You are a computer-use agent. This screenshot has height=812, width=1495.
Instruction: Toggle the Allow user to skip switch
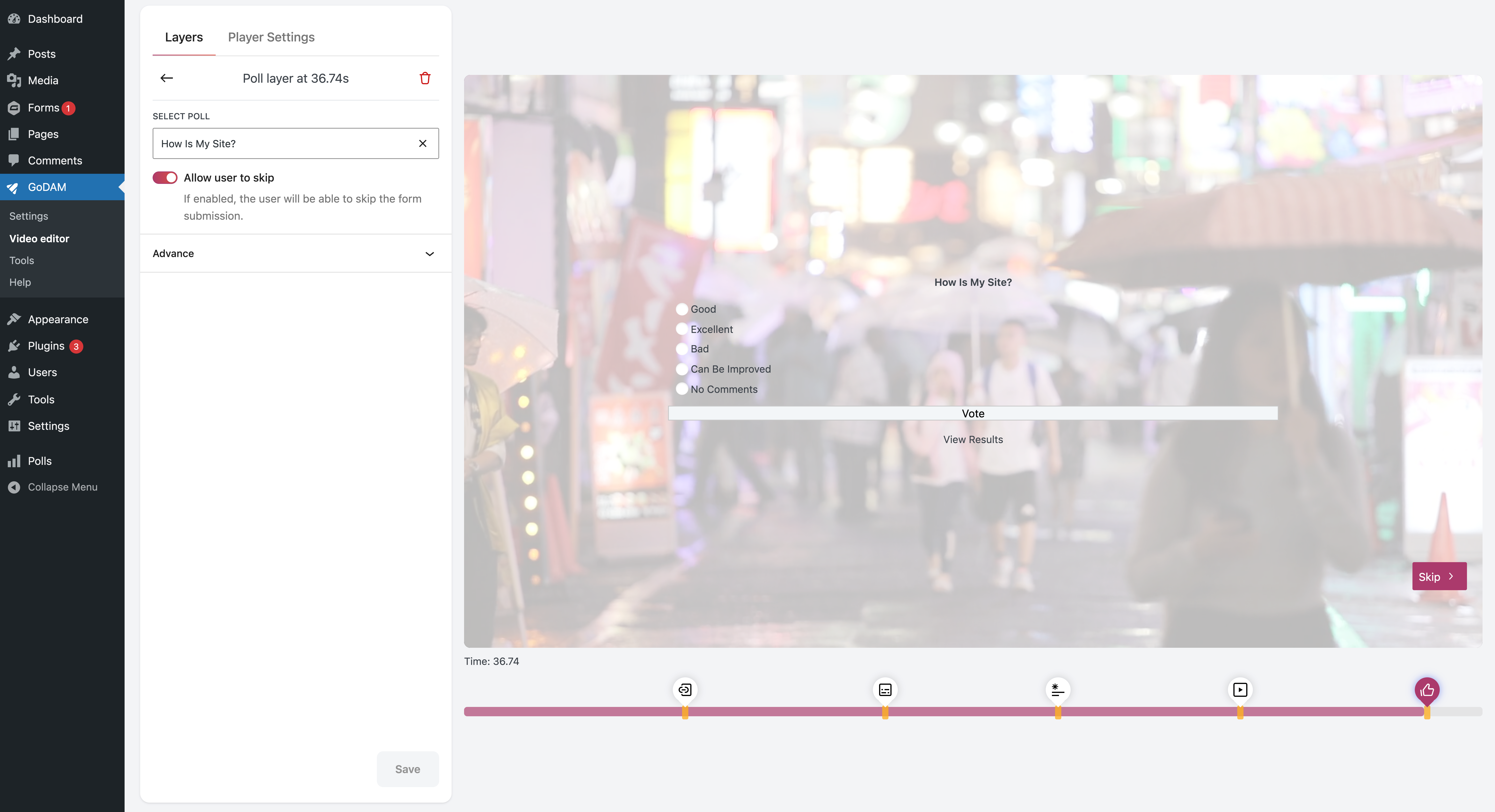[x=165, y=177]
